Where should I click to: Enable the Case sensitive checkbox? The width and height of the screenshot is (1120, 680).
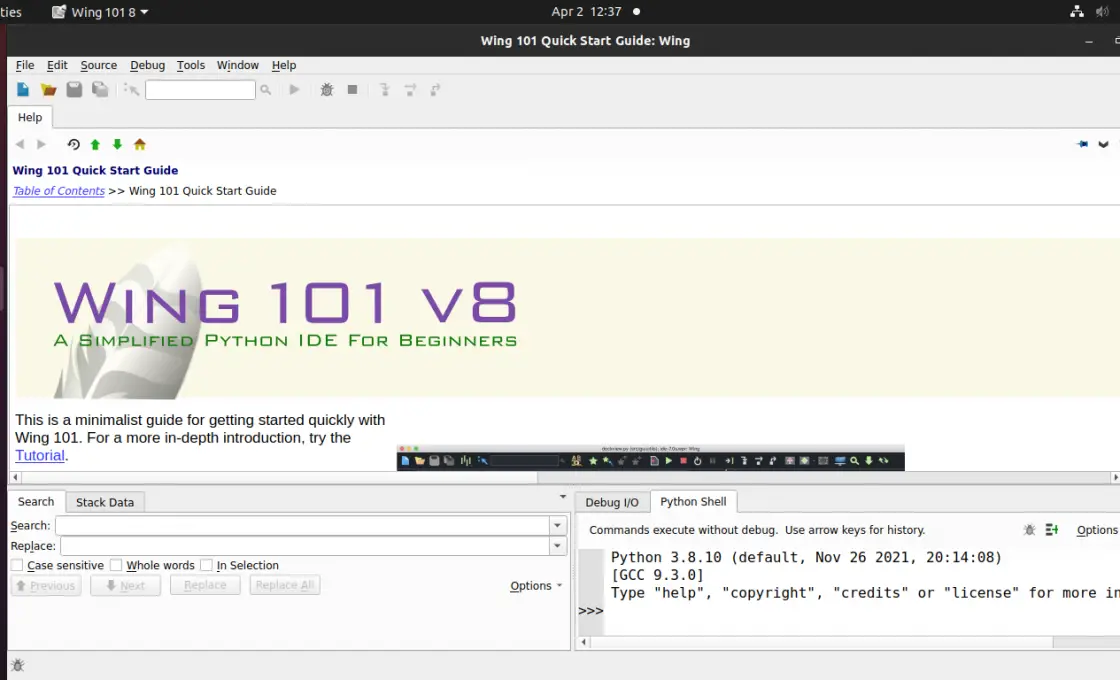pos(17,565)
